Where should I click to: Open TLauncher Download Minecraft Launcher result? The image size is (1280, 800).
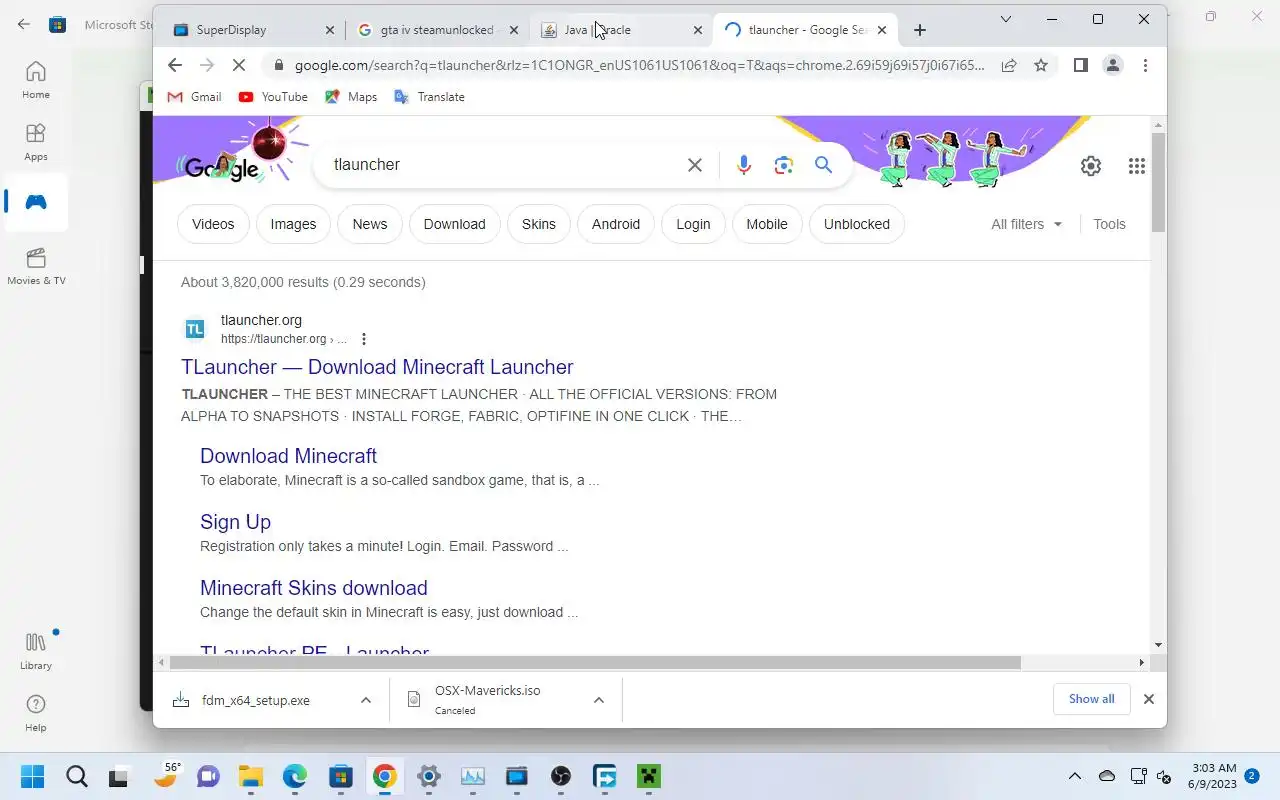(377, 367)
